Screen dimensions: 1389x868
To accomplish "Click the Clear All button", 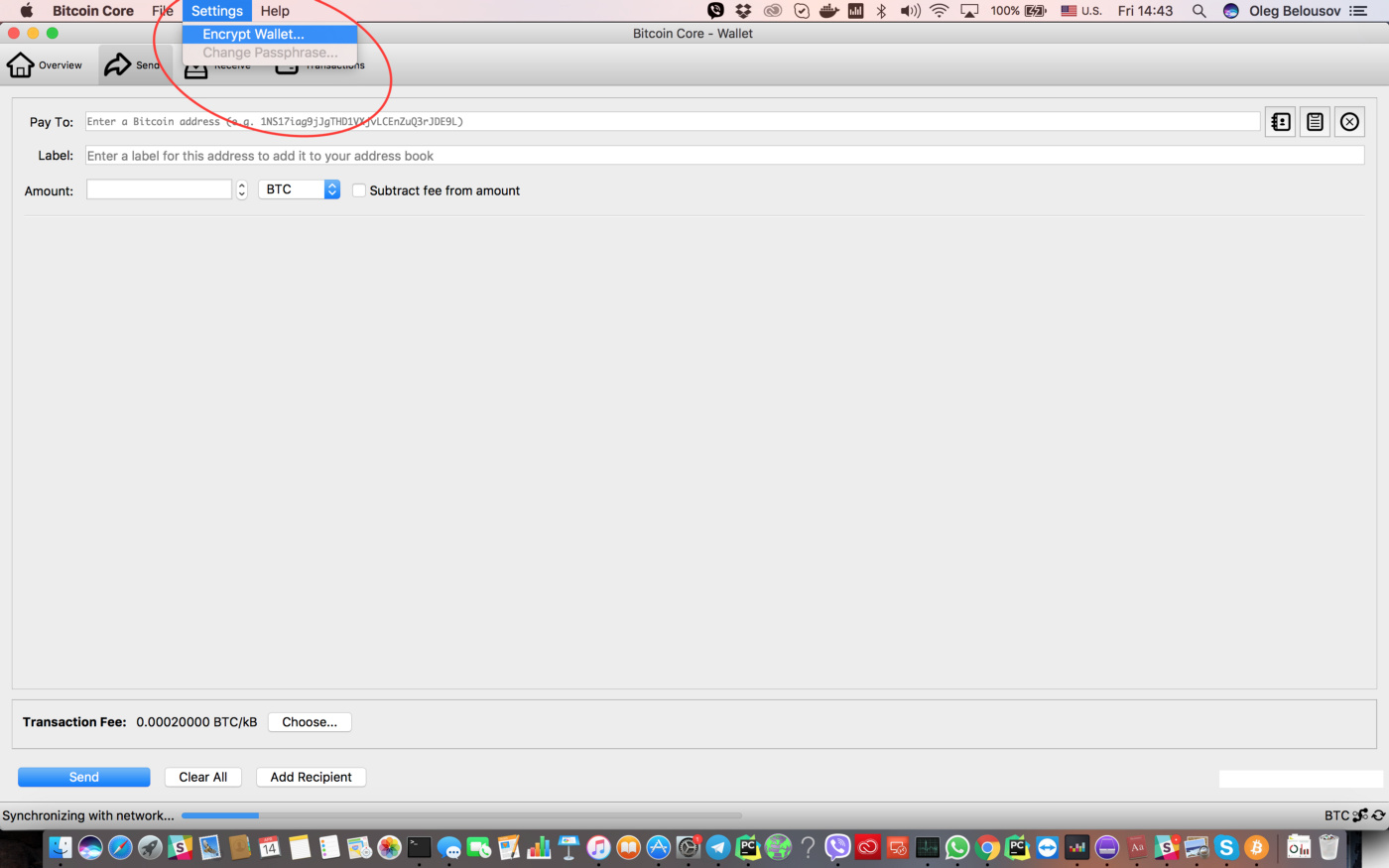I will [x=203, y=777].
